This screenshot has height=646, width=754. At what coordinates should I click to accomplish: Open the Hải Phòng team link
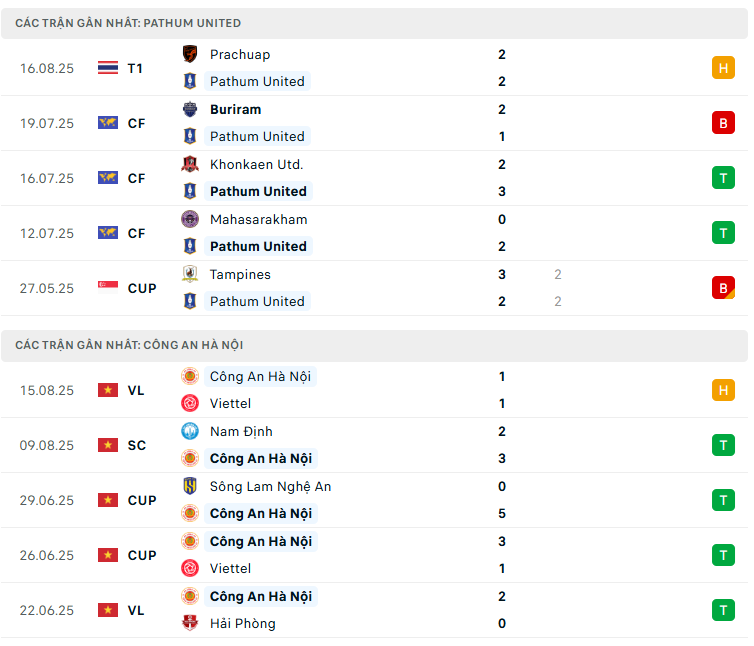pos(242,623)
